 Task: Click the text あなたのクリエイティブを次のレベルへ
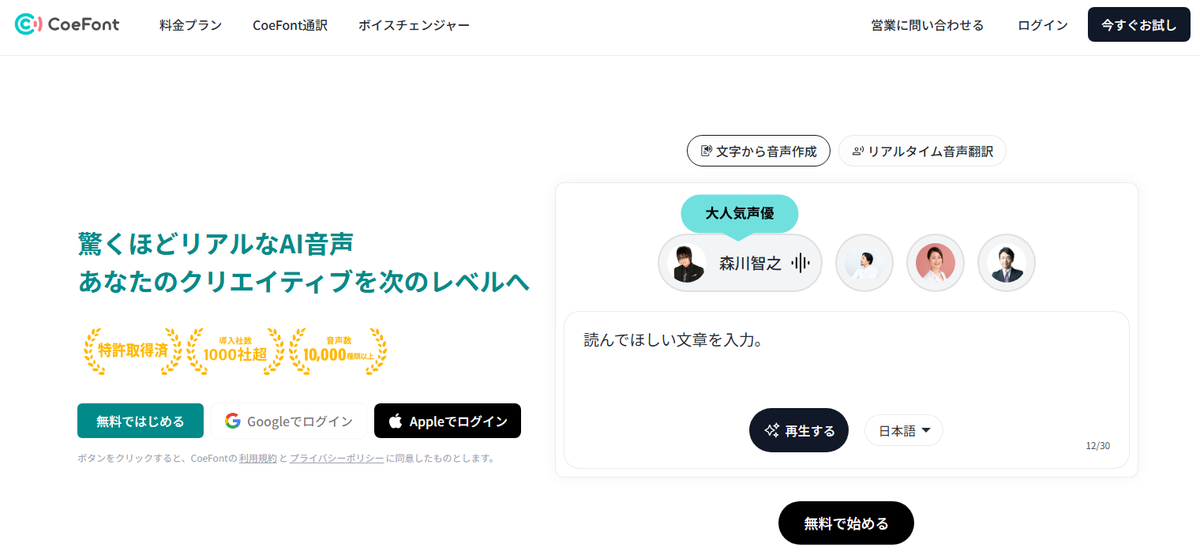[x=304, y=282]
